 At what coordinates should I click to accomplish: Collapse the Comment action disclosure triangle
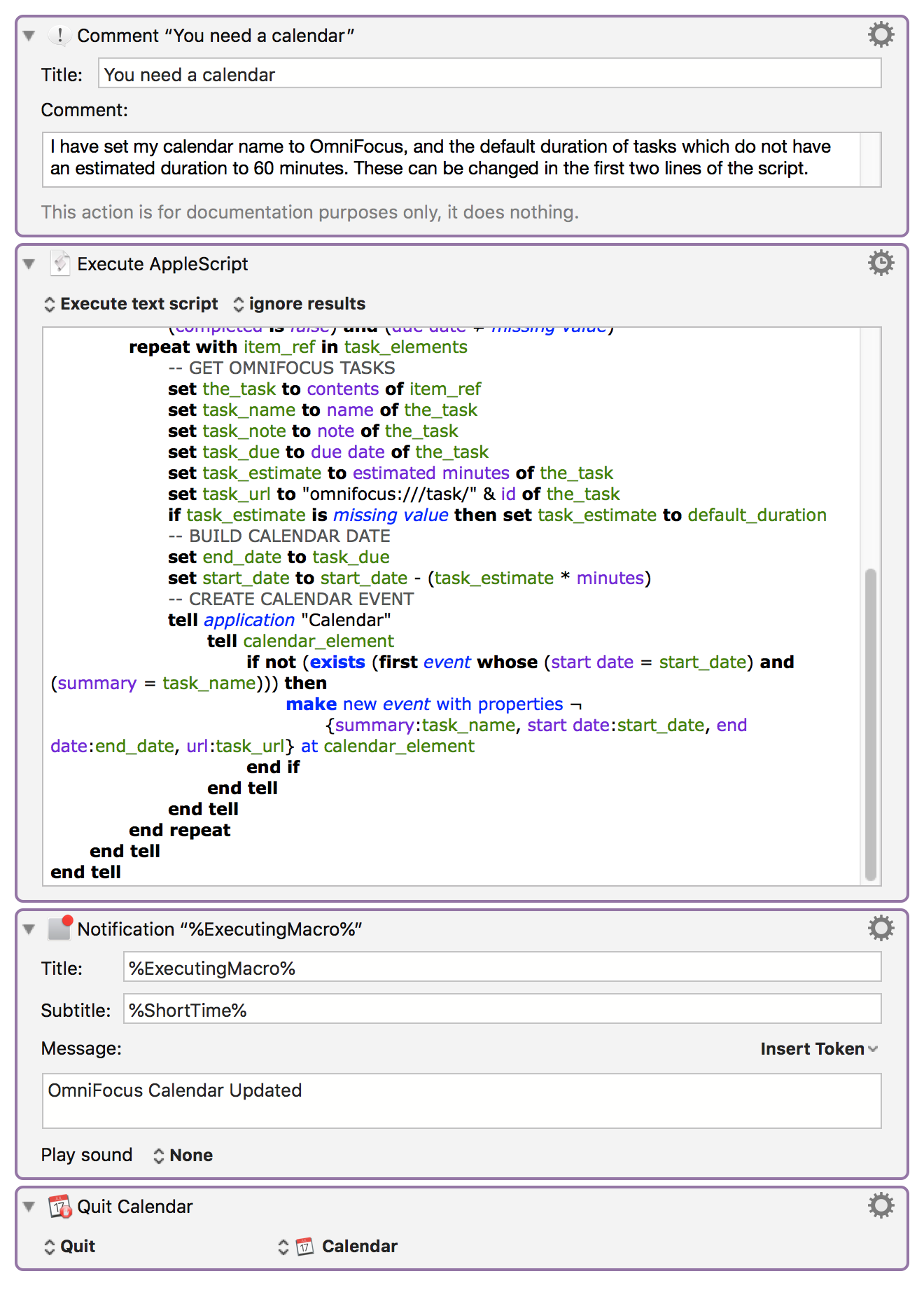point(29,36)
